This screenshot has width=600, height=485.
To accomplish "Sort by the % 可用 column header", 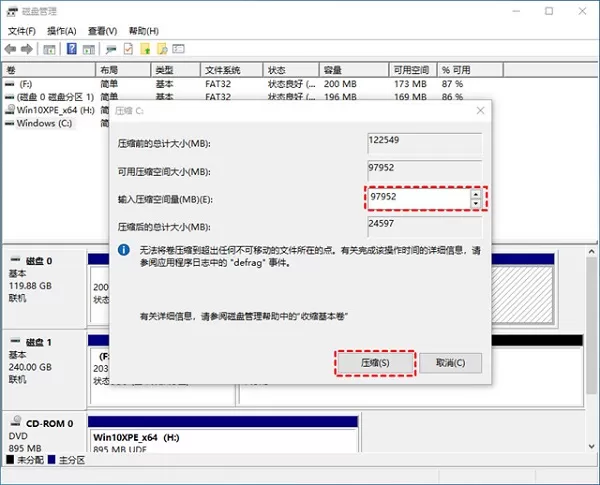I will 470,70.
